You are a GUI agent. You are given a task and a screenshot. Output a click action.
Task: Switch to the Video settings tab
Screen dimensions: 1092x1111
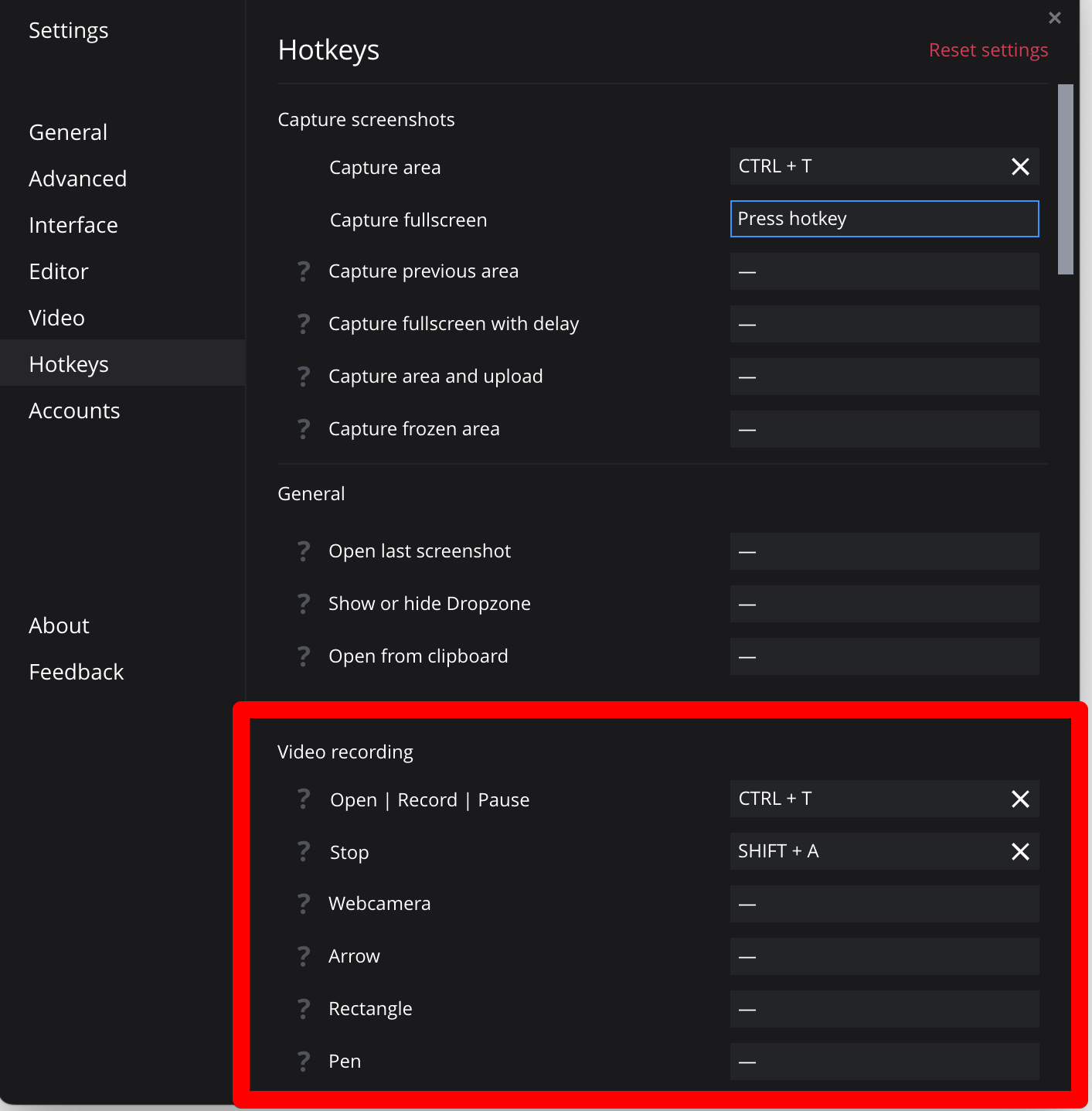pyautogui.click(x=56, y=318)
